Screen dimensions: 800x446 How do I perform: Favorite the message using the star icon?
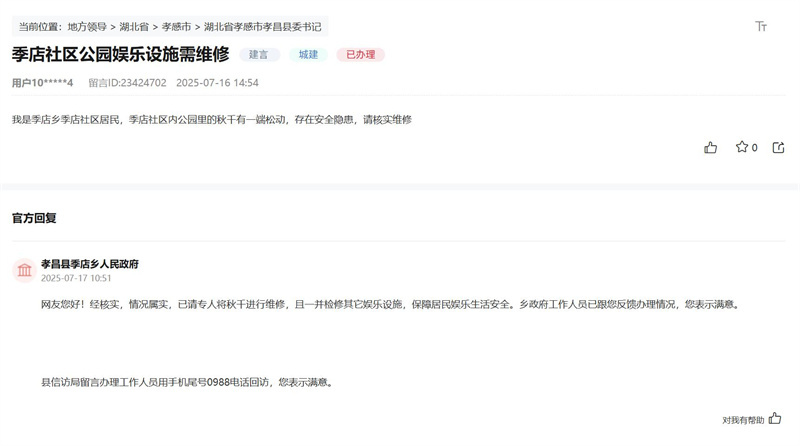coord(742,147)
